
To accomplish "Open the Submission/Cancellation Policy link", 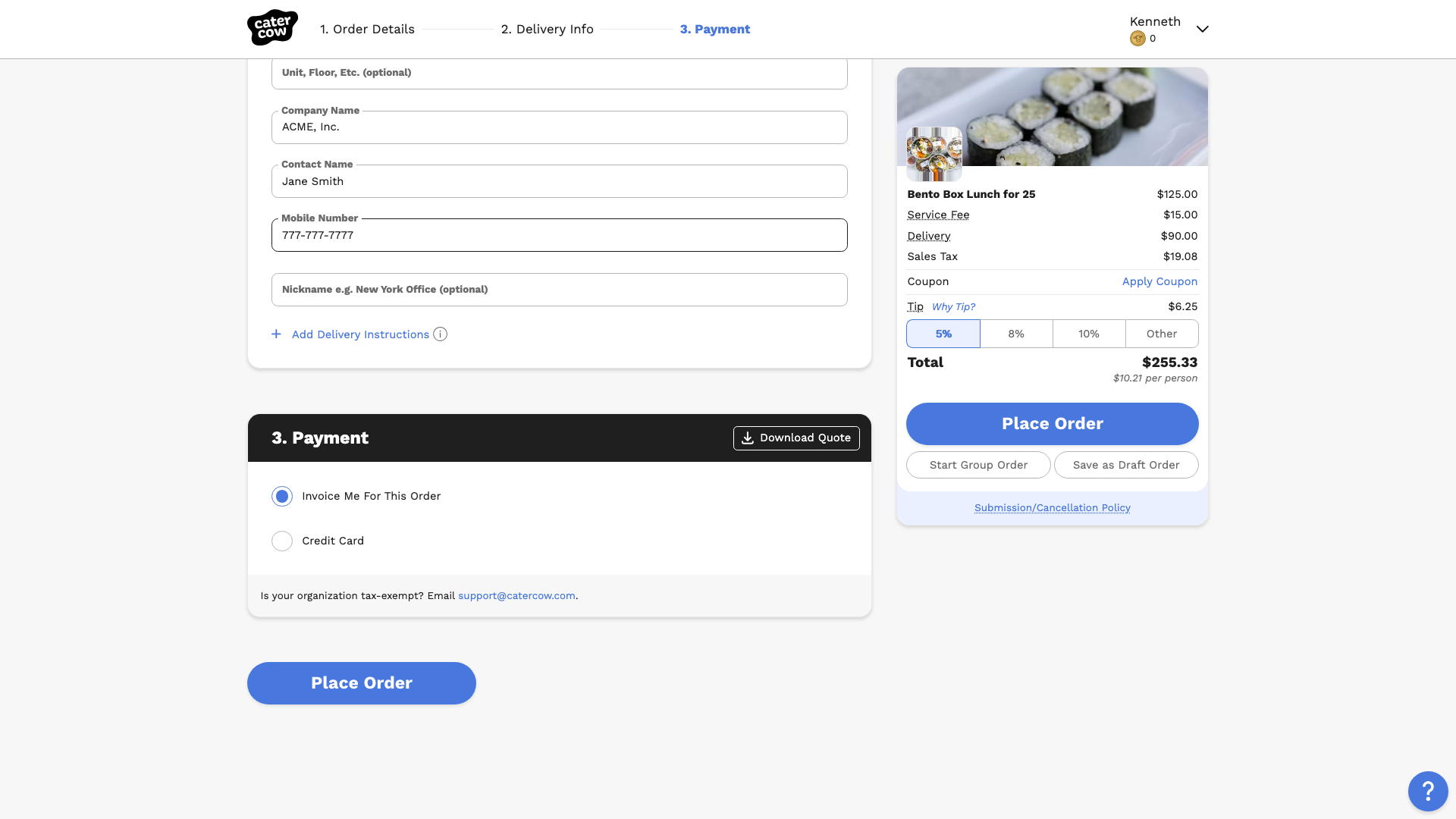I will 1053,508.
